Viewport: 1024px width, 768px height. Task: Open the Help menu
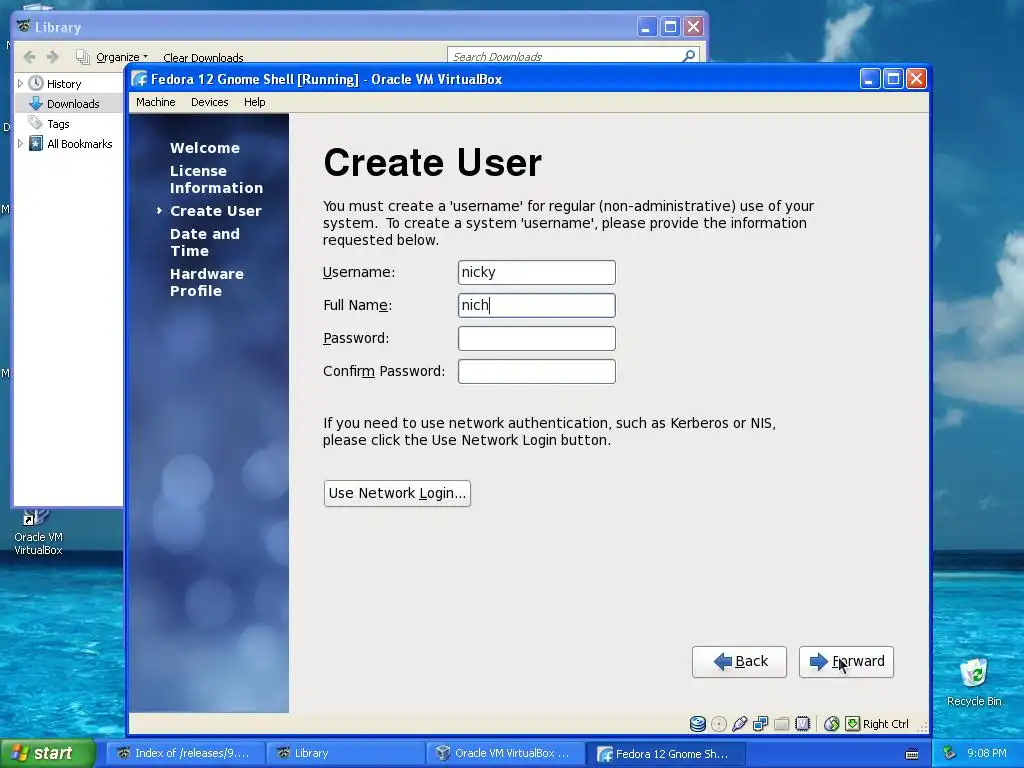tap(255, 103)
